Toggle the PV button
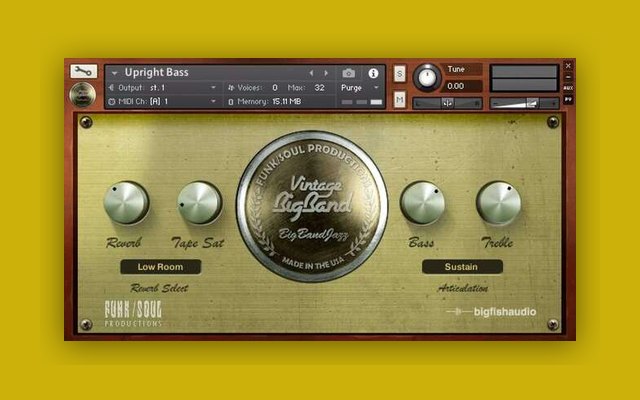This screenshot has width=640, height=400. (568, 100)
